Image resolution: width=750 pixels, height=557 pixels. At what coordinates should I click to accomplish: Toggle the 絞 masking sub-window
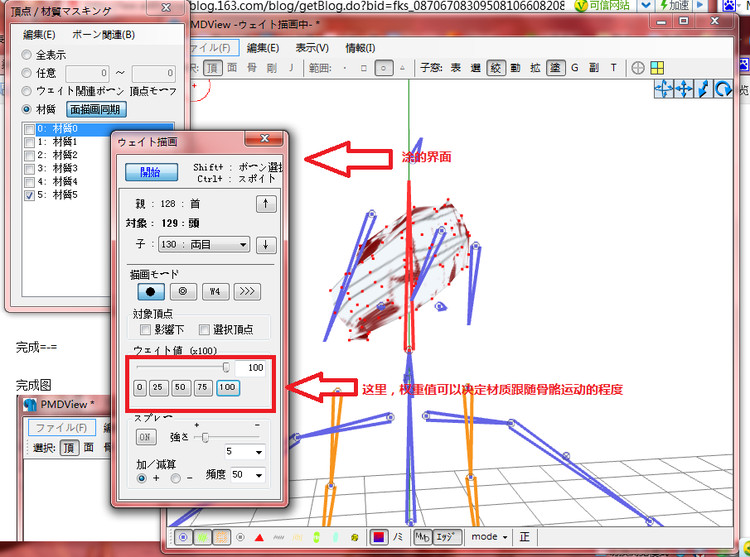click(496, 68)
